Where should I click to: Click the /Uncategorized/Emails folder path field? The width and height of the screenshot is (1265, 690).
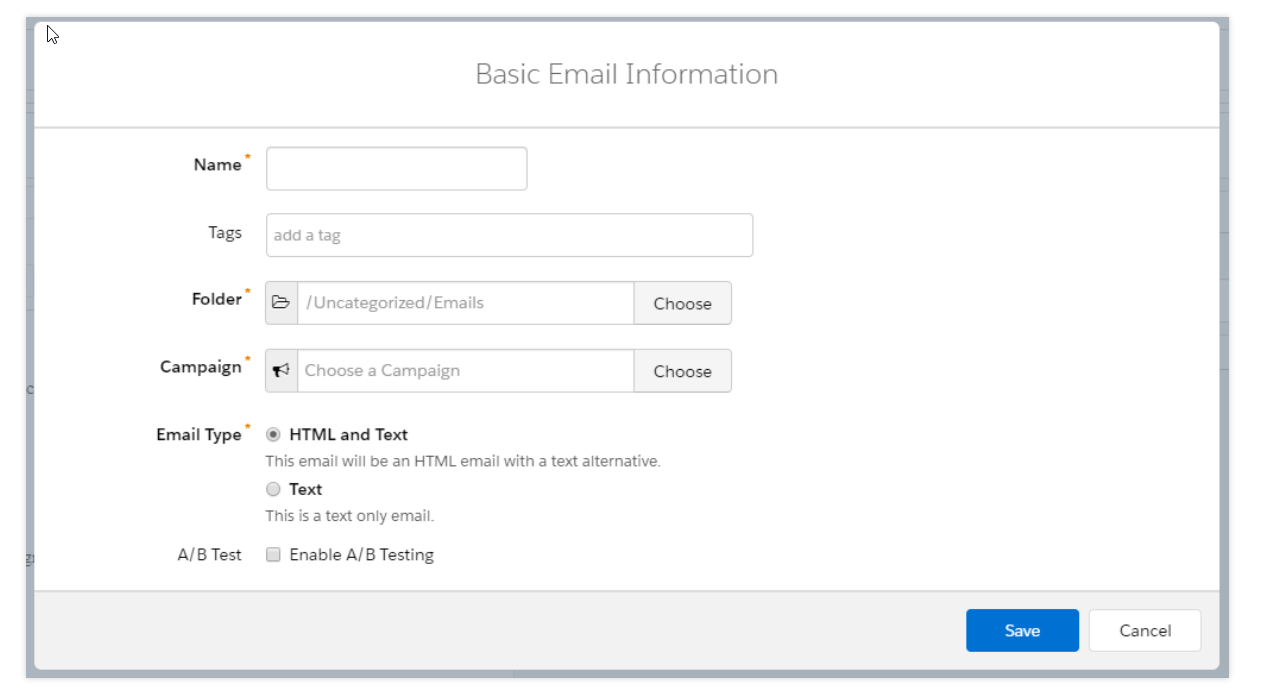click(x=465, y=303)
